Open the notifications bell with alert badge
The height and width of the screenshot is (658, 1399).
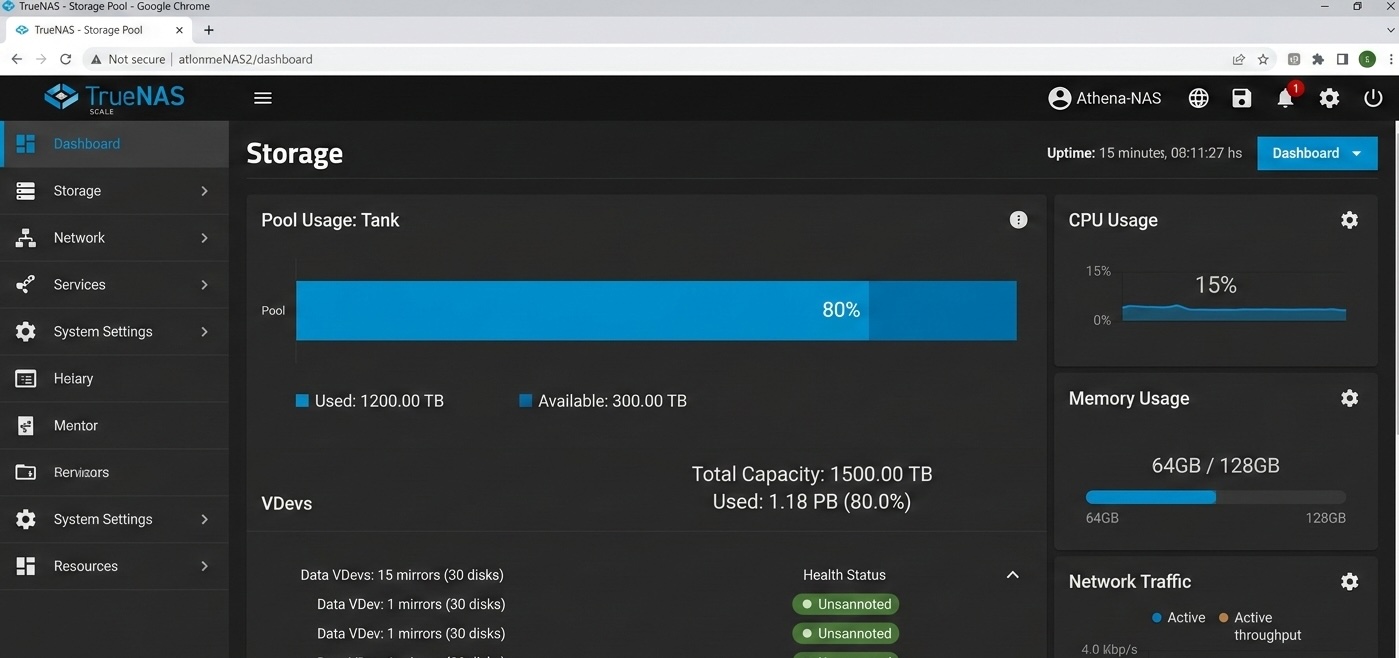coord(1285,97)
